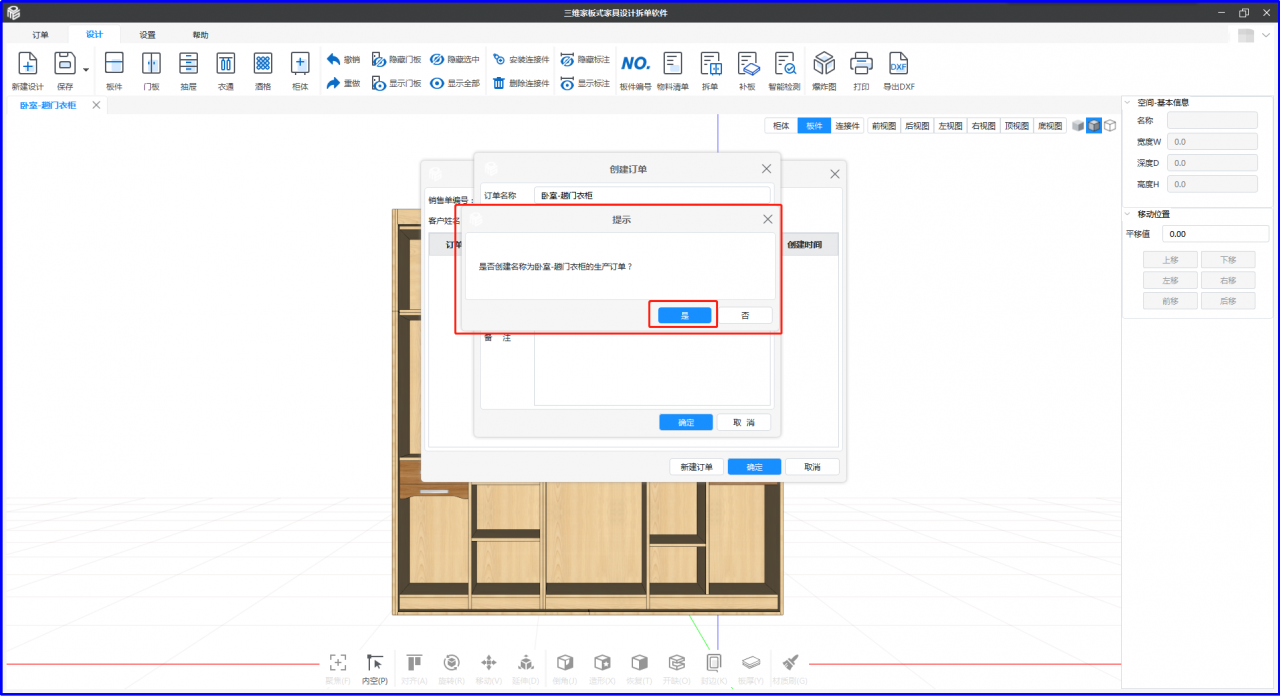Select the 内空(P) bottom tool

(x=375, y=669)
